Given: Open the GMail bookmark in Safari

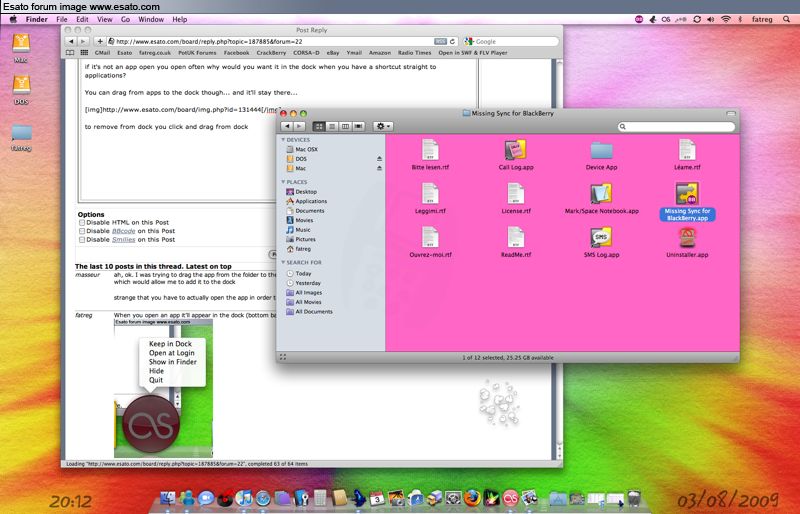Looking at the screenshot, I should (102, 53).
